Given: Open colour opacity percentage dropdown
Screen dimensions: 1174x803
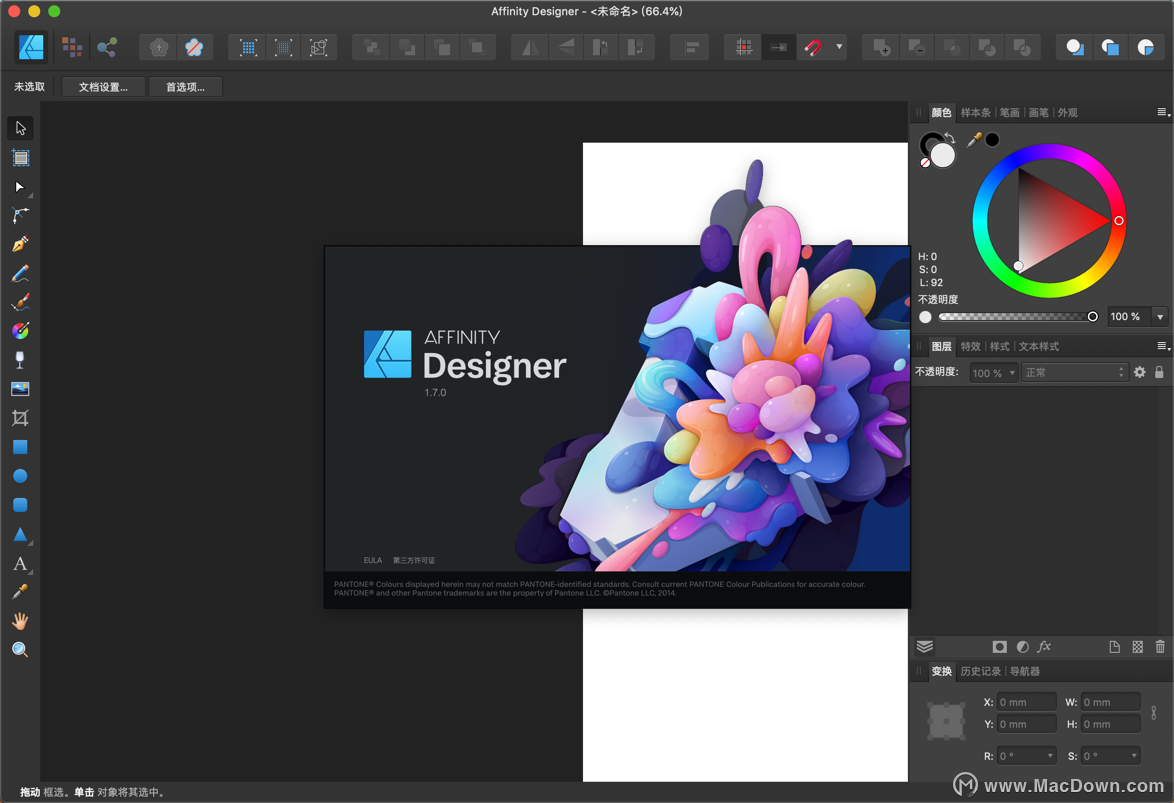Looking at the screenshot, I should (1160, 317).
